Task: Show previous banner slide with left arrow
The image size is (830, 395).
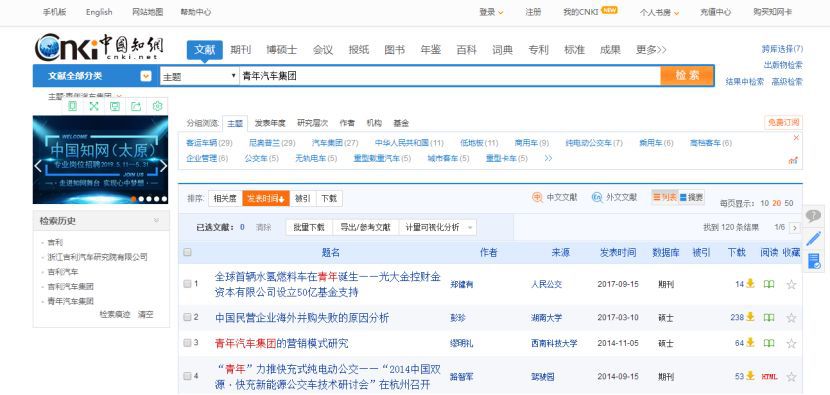Action: point(38,166)
